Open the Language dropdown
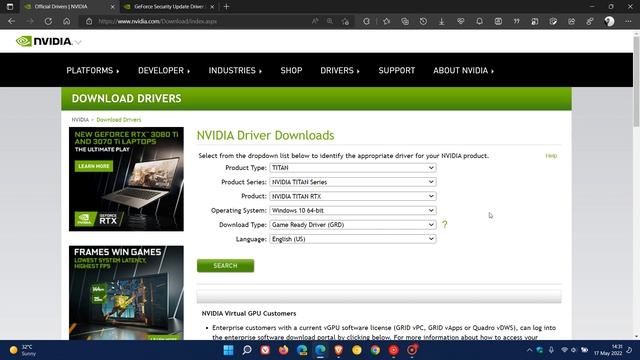The height and width of the screenshot is (360, 640). tap(353, 239)
